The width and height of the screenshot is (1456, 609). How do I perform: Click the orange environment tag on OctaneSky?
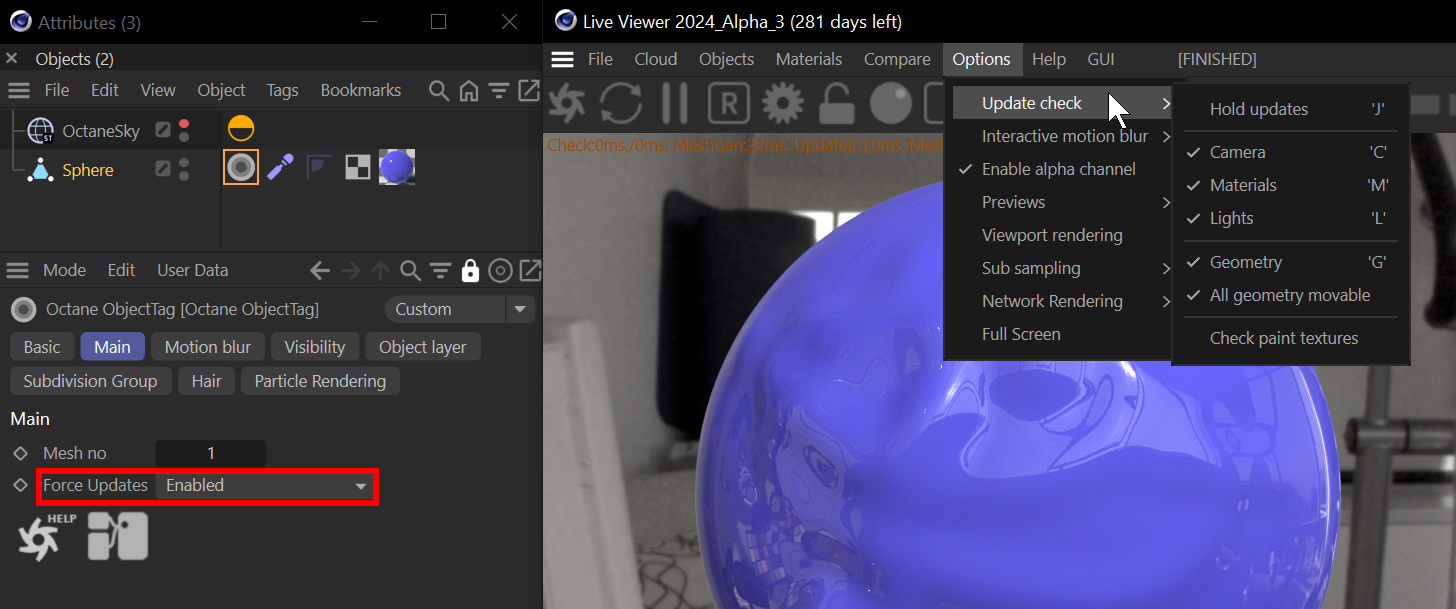[241, 129]
